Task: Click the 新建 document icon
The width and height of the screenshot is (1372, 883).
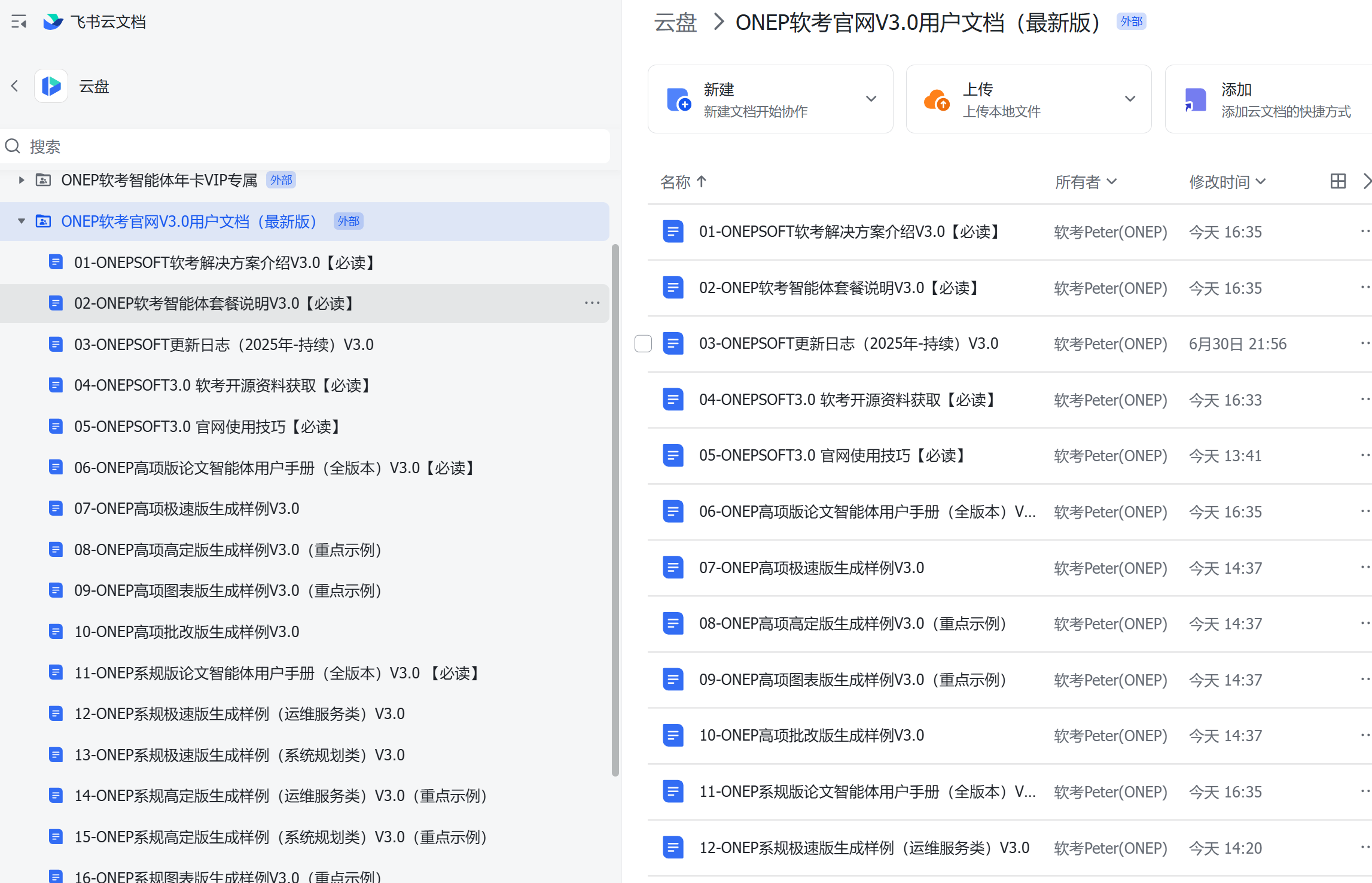Action: click(x=679, y=99)
